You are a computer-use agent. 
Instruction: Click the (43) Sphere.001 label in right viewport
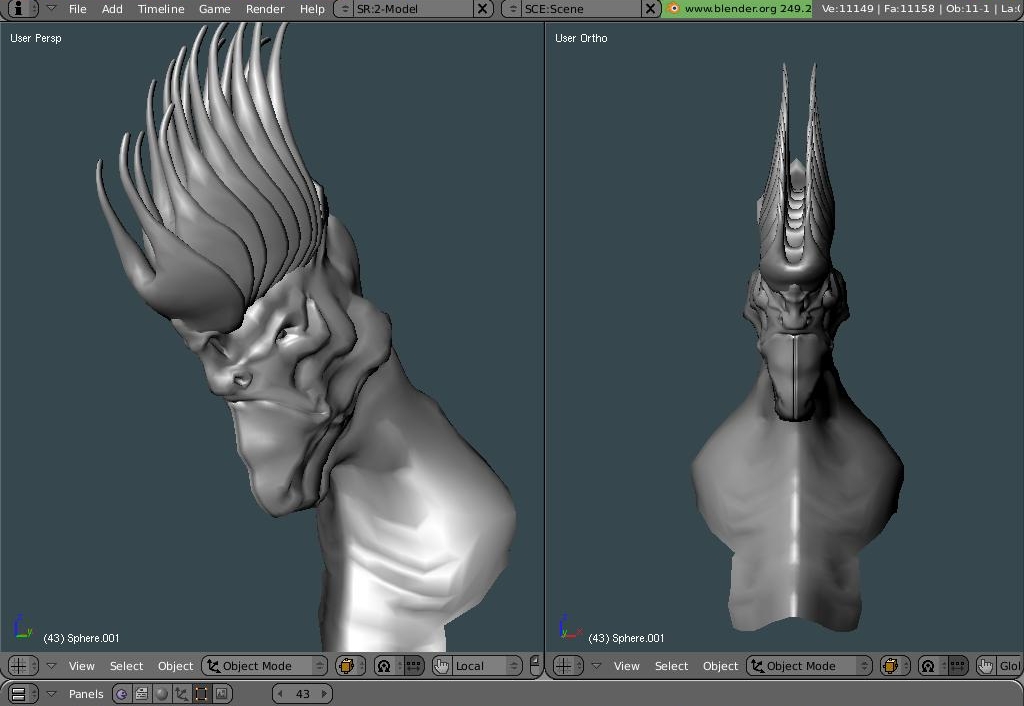point(626,638)
